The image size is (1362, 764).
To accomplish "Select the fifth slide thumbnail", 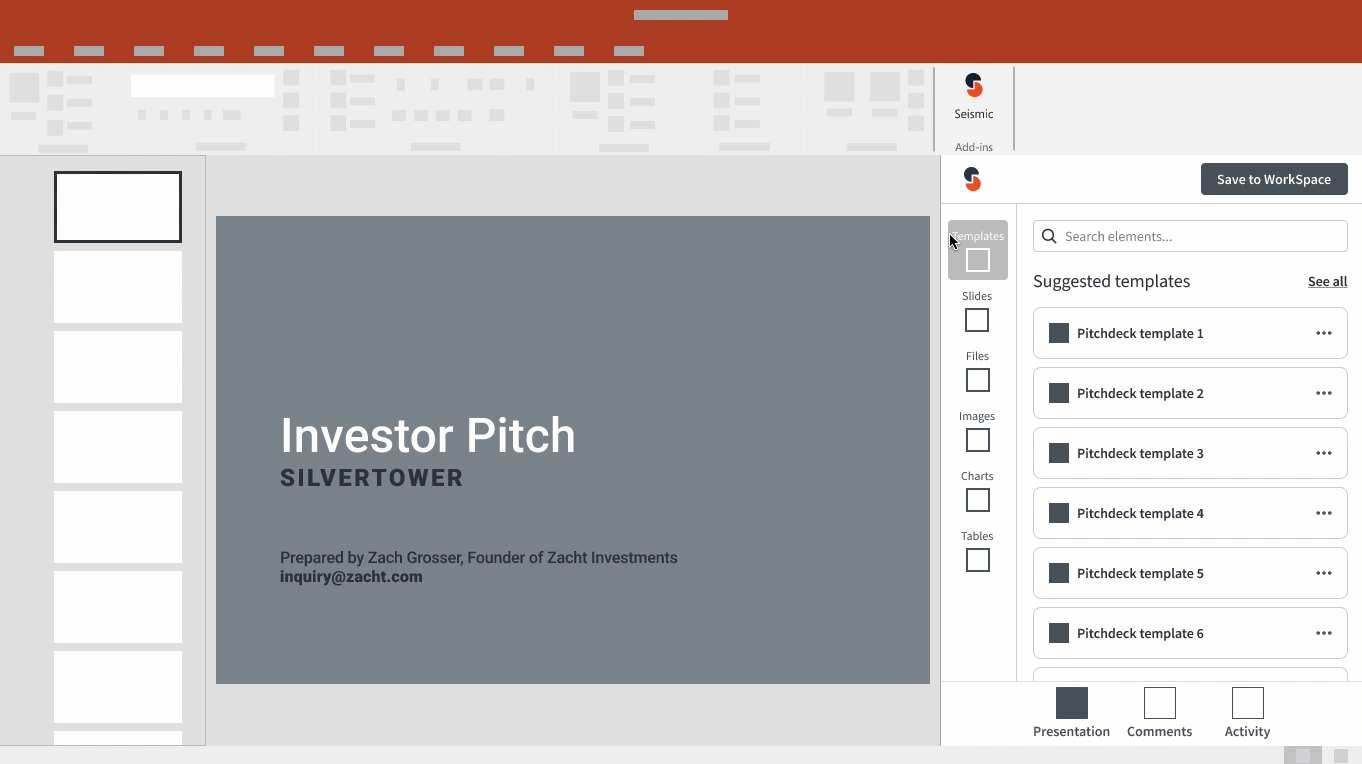I will click(118, 527).
